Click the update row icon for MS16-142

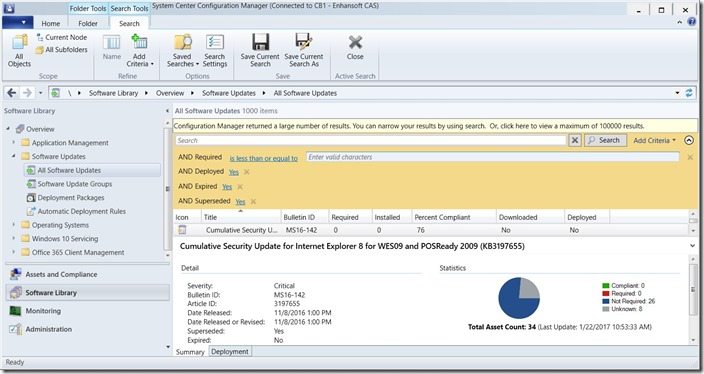point(182,230)
